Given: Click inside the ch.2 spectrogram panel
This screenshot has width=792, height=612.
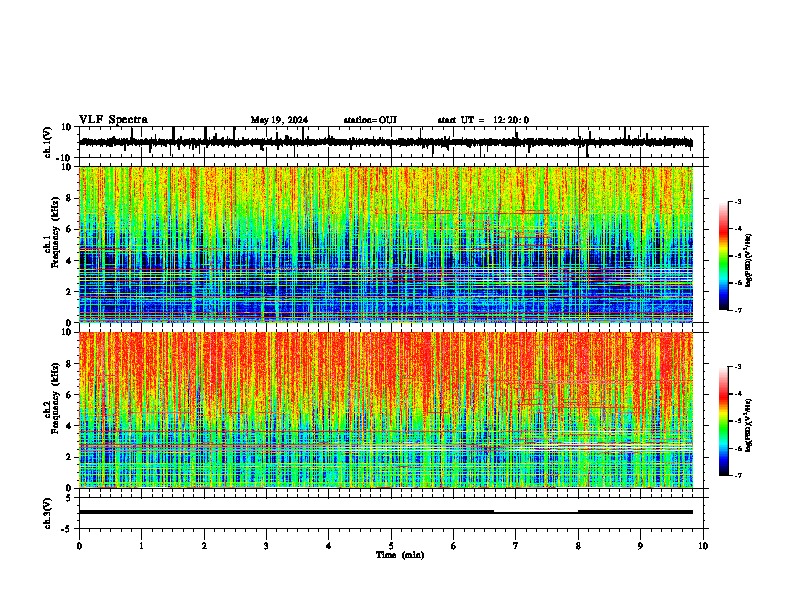Looking at the screenshot, I should [386, 410].
